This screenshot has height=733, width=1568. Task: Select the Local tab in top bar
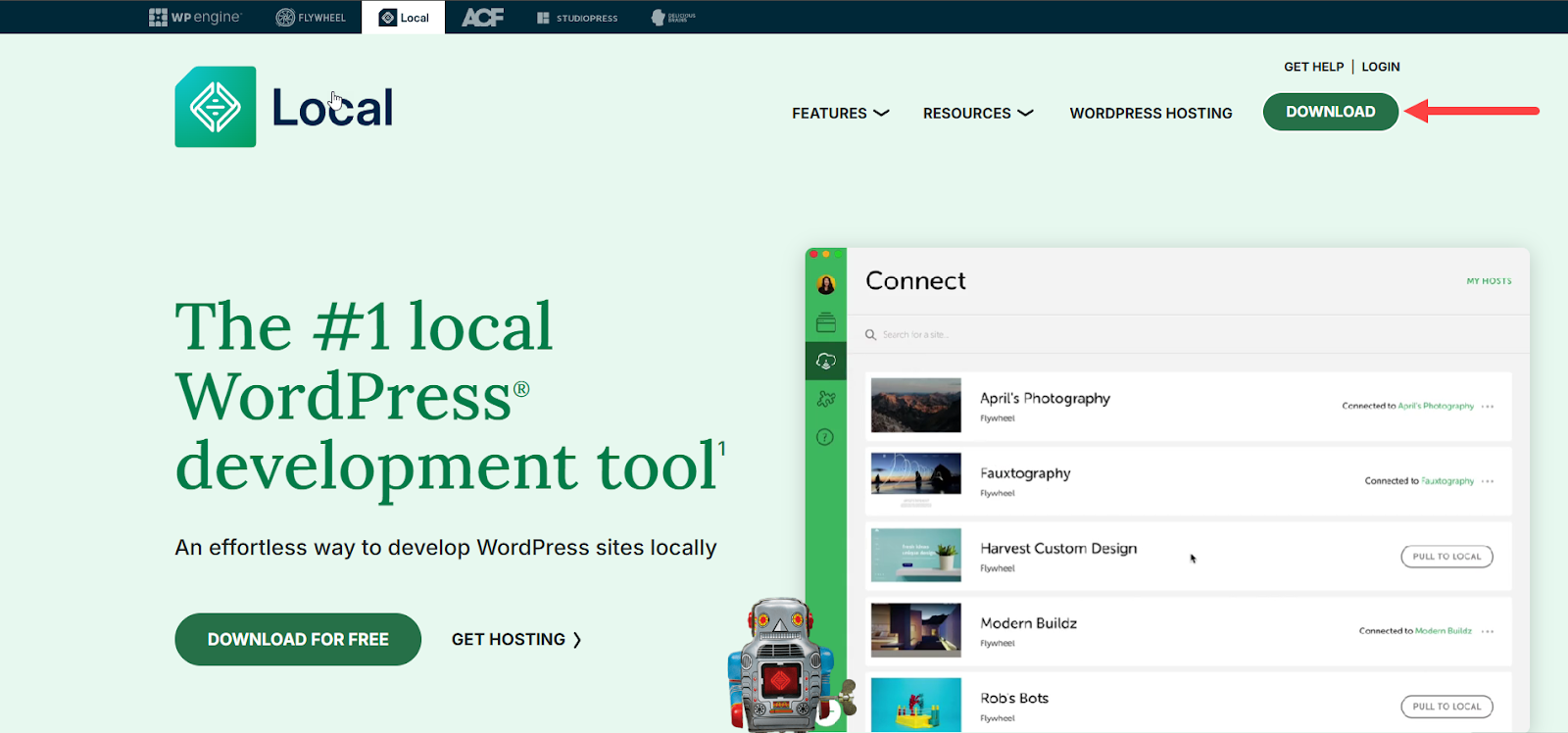[x=404, y=18]
